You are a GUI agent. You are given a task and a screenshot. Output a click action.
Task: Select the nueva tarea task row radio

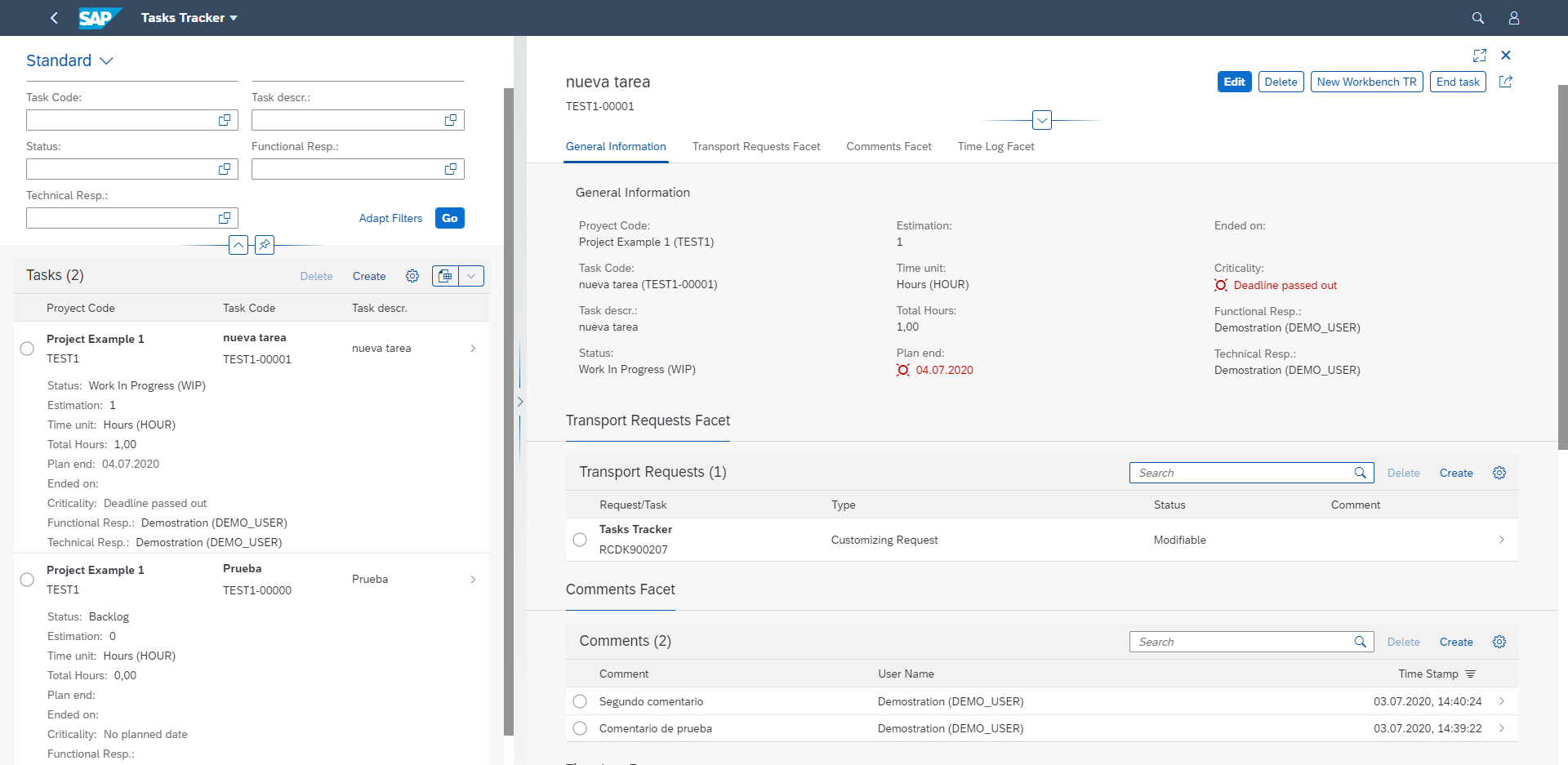27,349
